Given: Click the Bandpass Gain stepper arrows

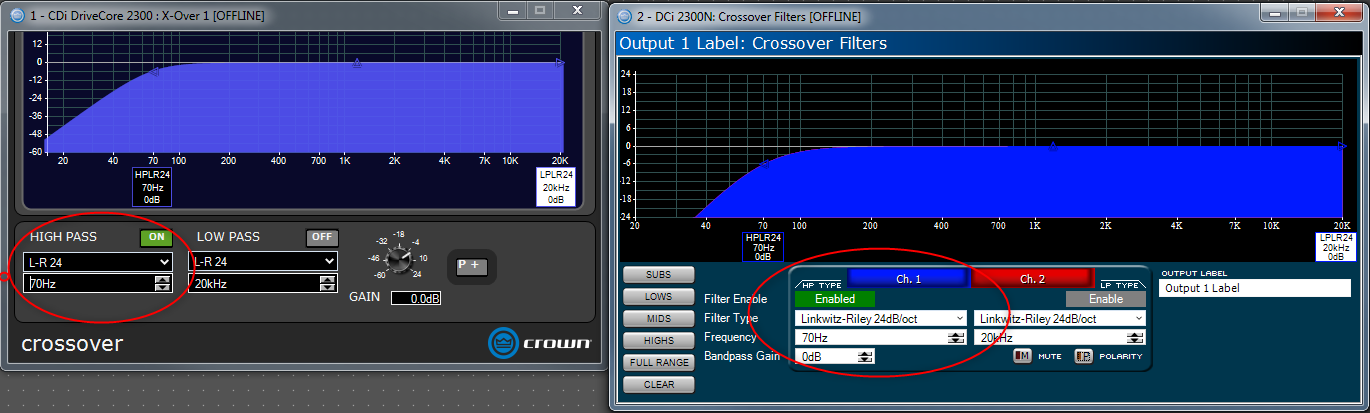Looking at the screenshot, I should 866,356.
